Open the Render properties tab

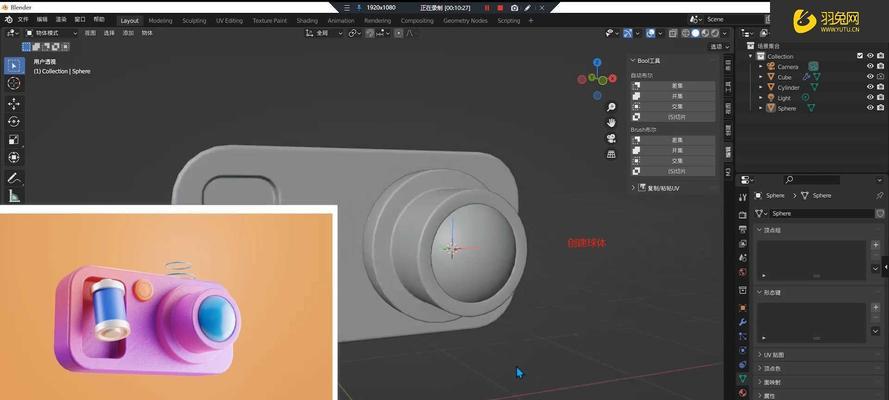tap(743, 215)
